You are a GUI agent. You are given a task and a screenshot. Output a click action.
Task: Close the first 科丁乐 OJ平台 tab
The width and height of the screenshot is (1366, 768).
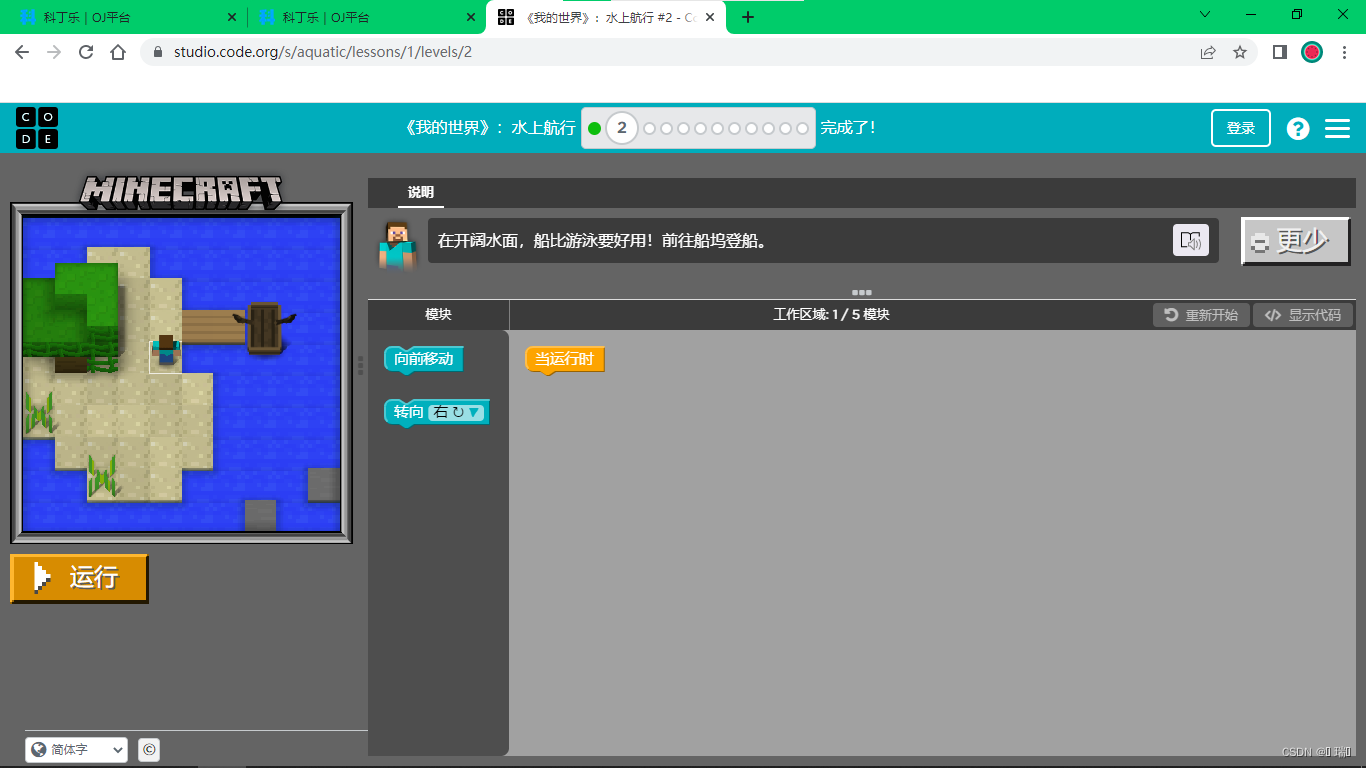(232, 17)
